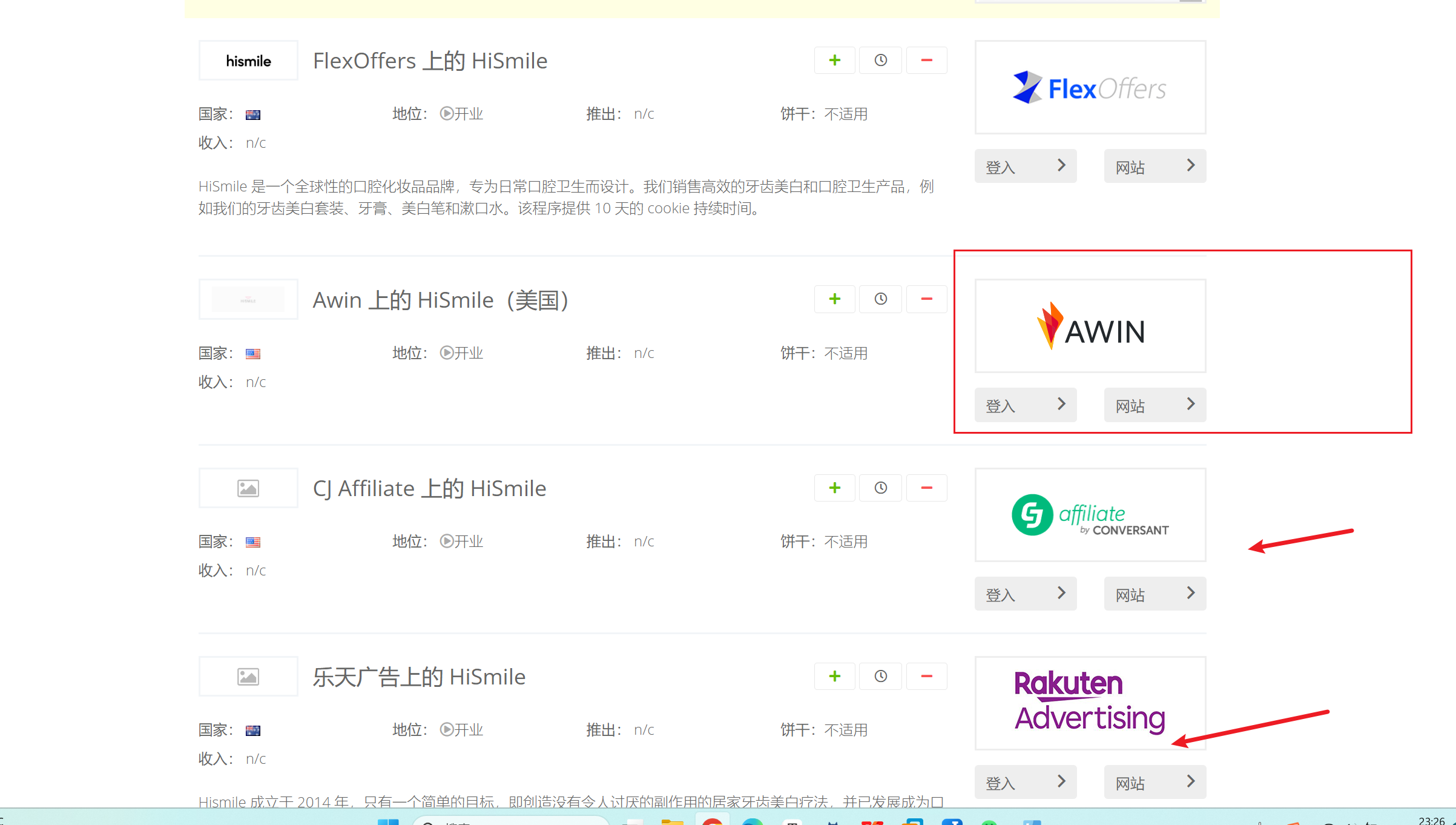Viewport: 1456px width, 825px height.
Task: Click the clock icon for Awin HiSmile (美国)
Action: [x=880, y=299]
